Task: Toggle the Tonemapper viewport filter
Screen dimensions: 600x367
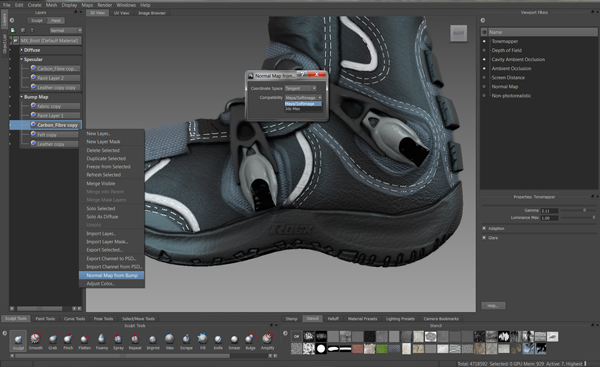Action: pyautogui.click(x=484, y=41)
